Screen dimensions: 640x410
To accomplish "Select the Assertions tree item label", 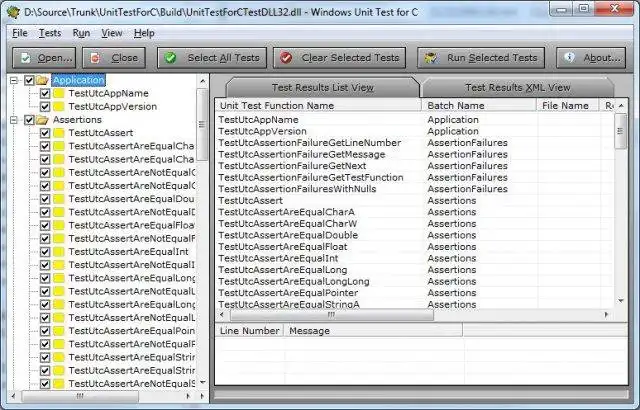I will [77, 120].
